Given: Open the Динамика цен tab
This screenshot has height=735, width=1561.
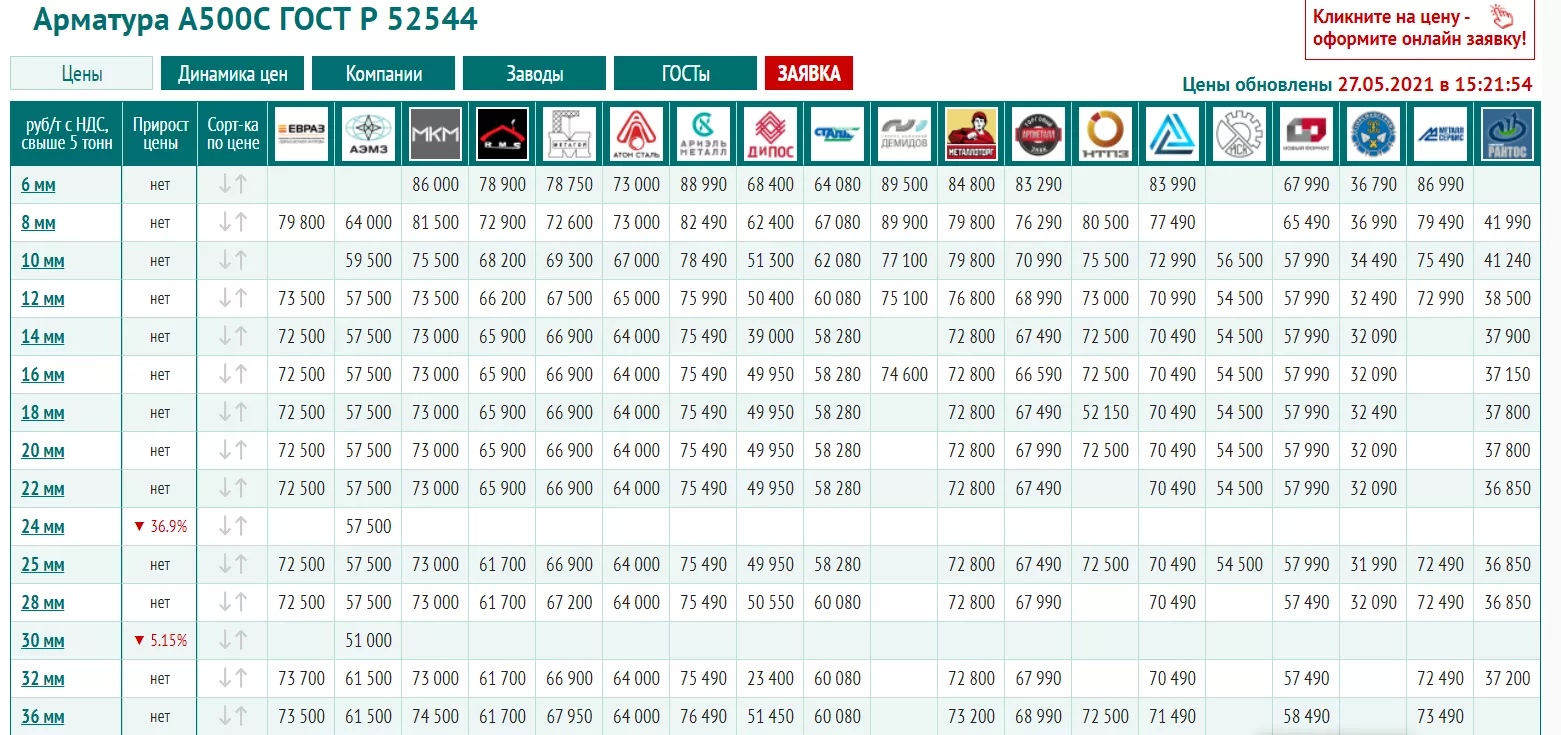Looking at the screenshot, I should click(x=232, y=73).
